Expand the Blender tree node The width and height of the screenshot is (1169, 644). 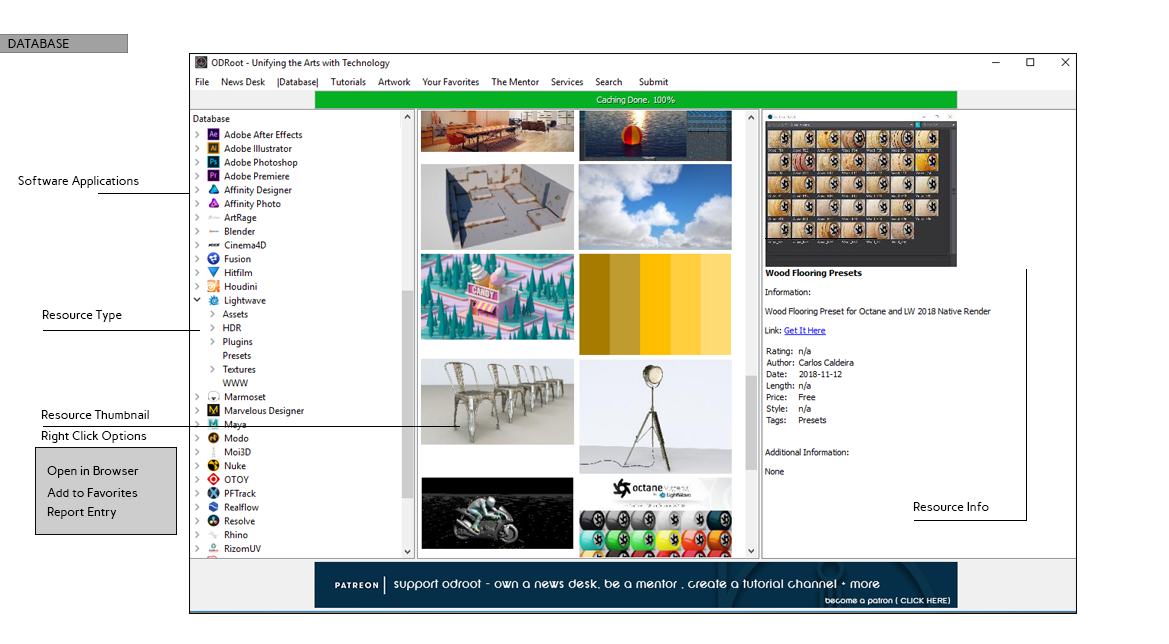click(x=198, y=231)
